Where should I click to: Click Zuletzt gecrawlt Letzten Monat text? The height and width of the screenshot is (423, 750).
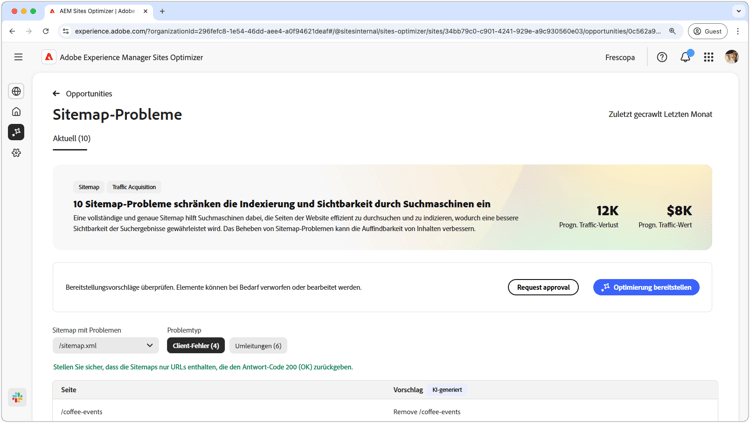click(660, 114)
